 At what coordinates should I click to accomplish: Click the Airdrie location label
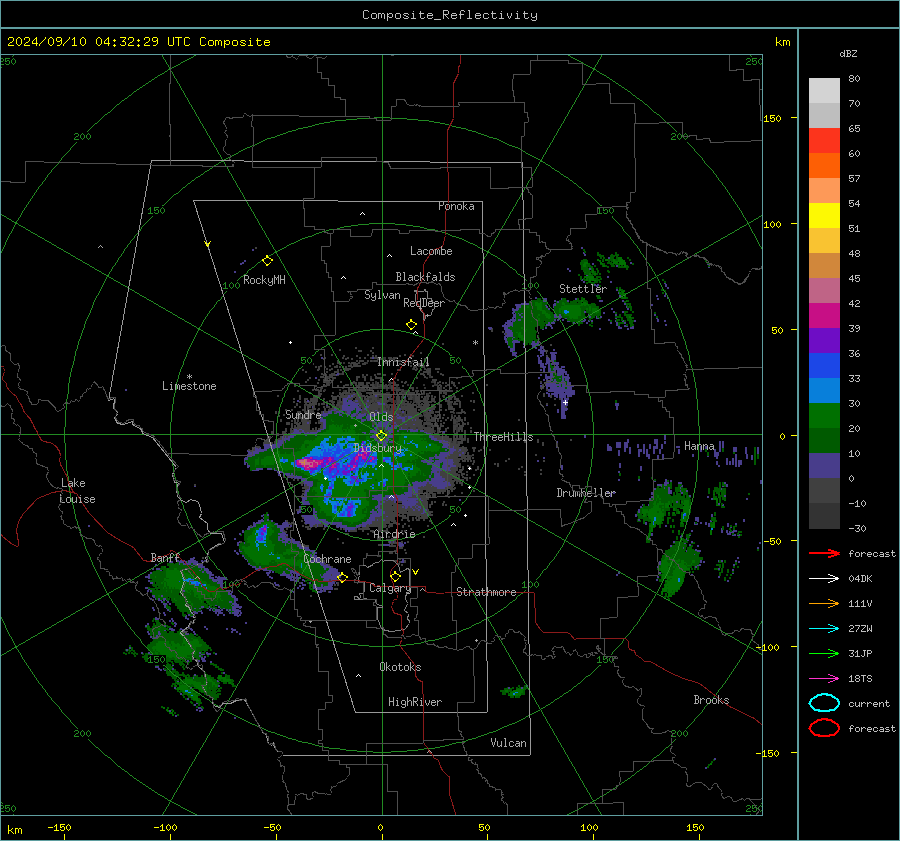(394, 534)
